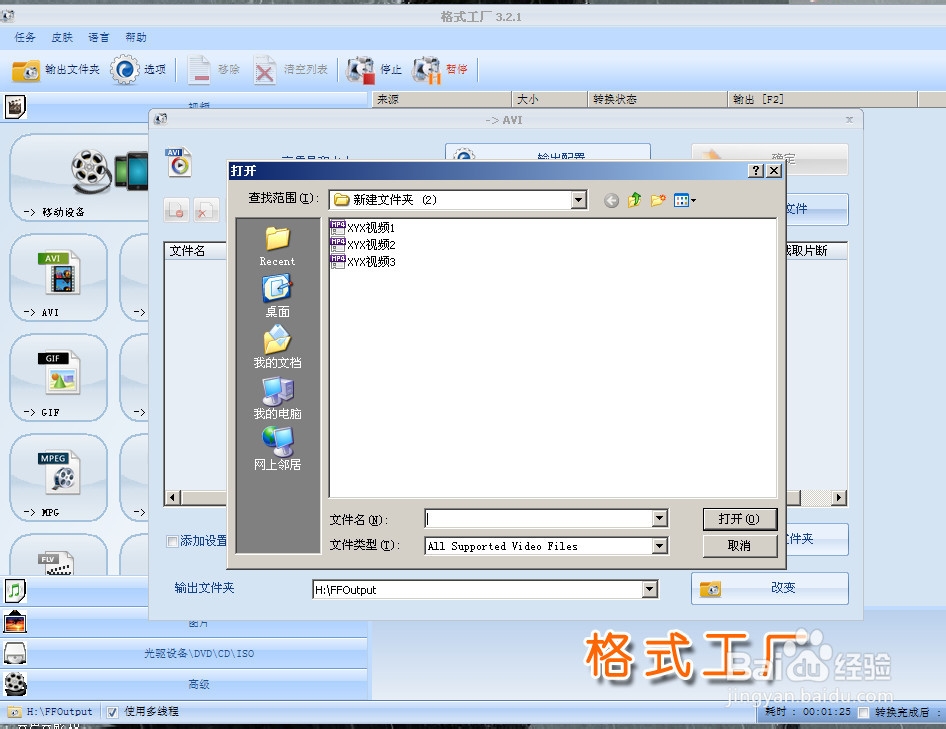946x729 pixels.
Task: Choose the FLV format icon in sidebar
Action: (56, 564)
